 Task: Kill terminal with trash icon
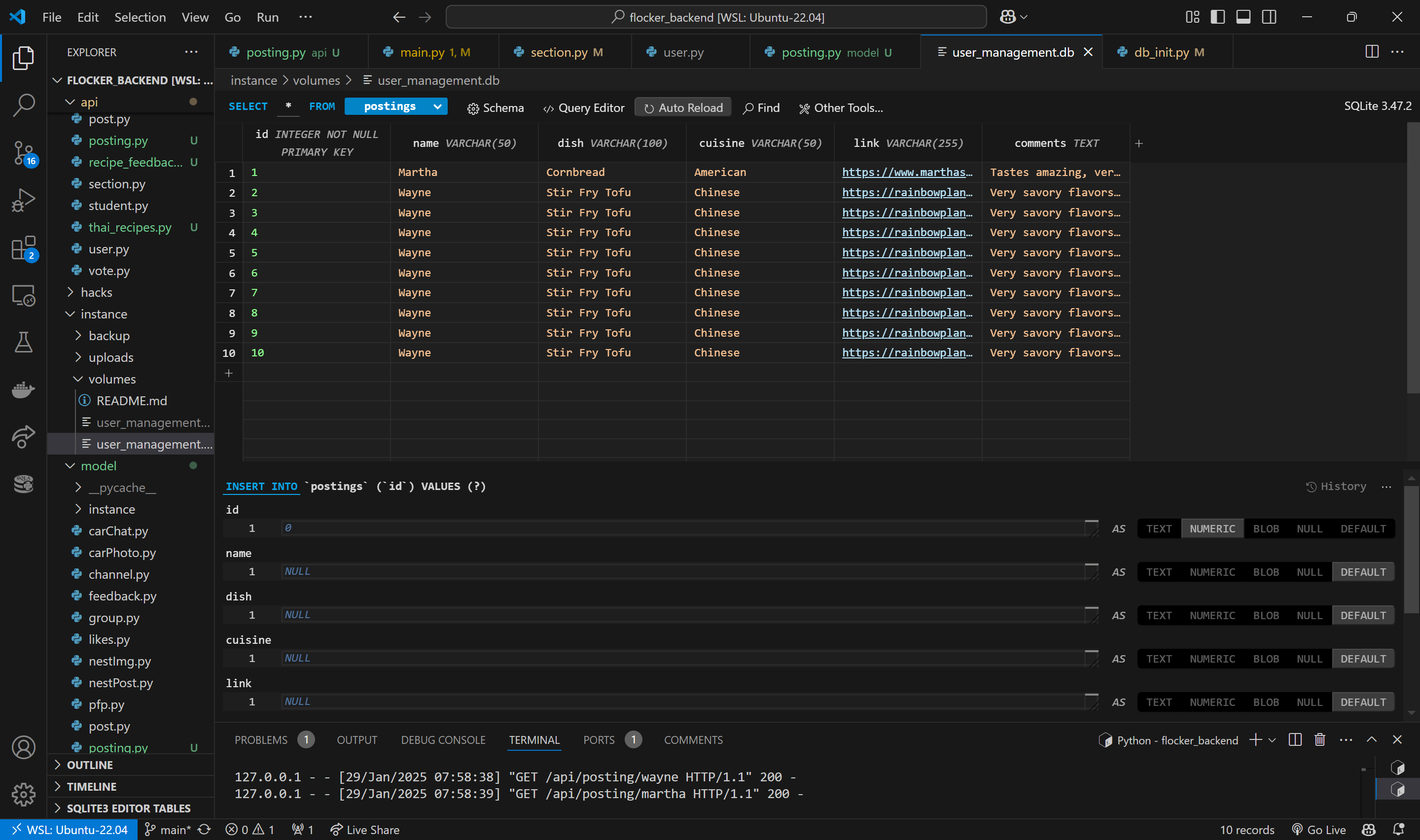coord(1320,740)
